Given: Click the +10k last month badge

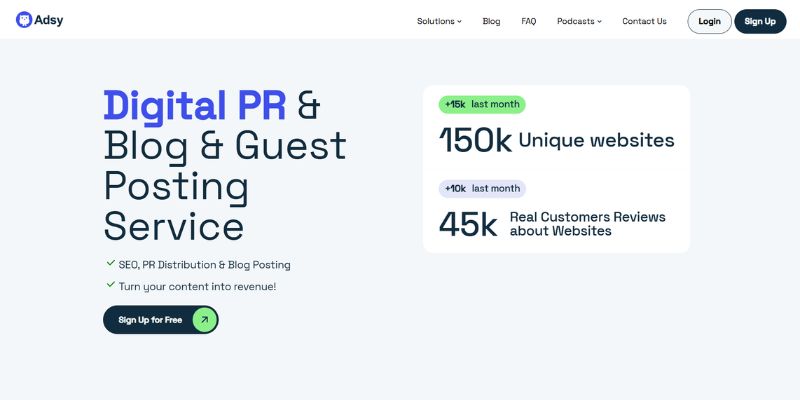Looking at the screenshot, I should (x=482, y=189).
